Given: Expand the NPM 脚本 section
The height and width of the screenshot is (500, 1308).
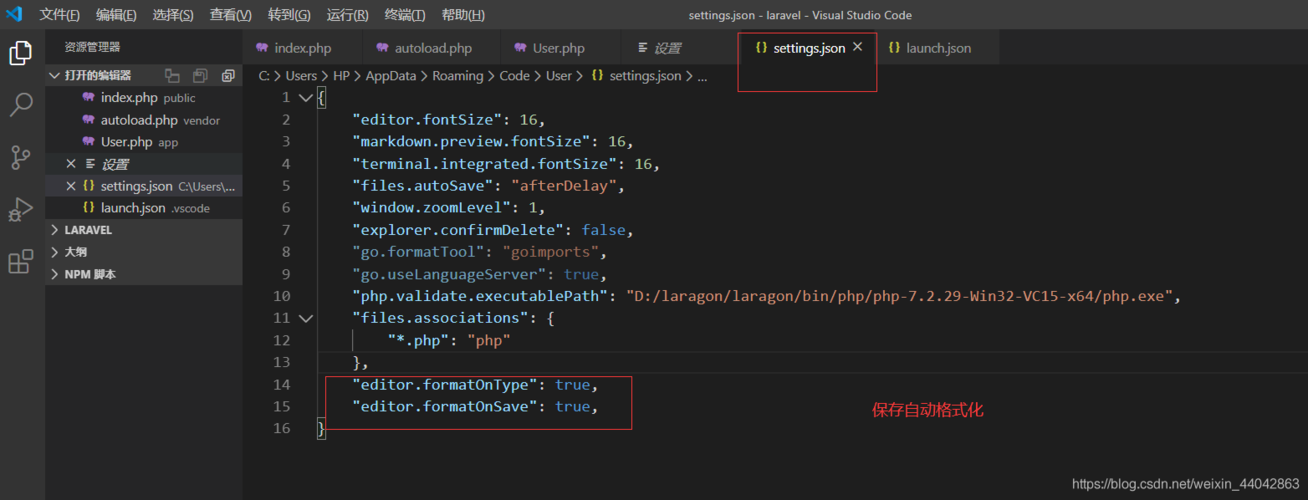Looking at the screenshot, I should (55, 274).
